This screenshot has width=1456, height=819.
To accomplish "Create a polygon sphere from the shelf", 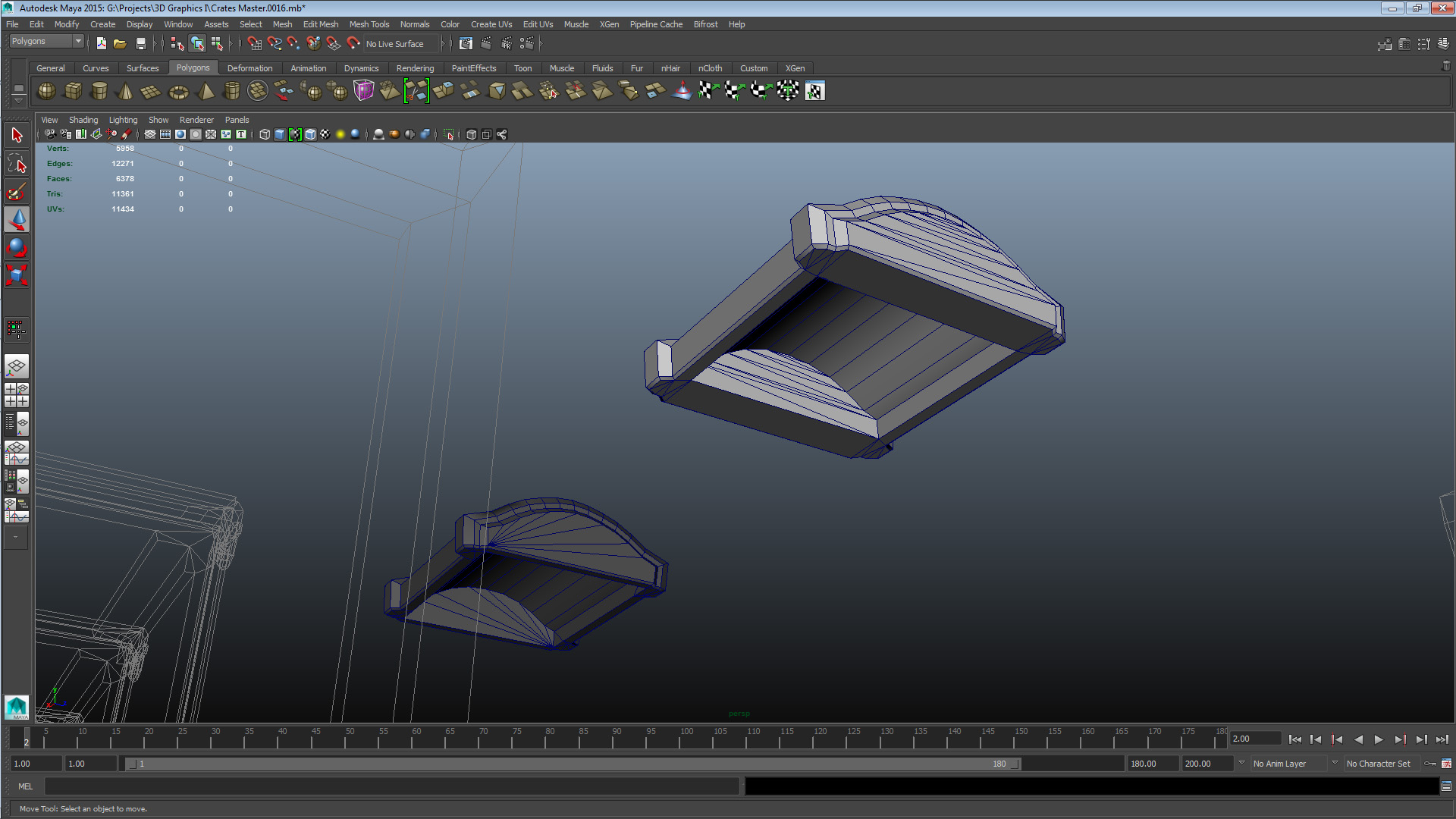I will pos(46,91).
